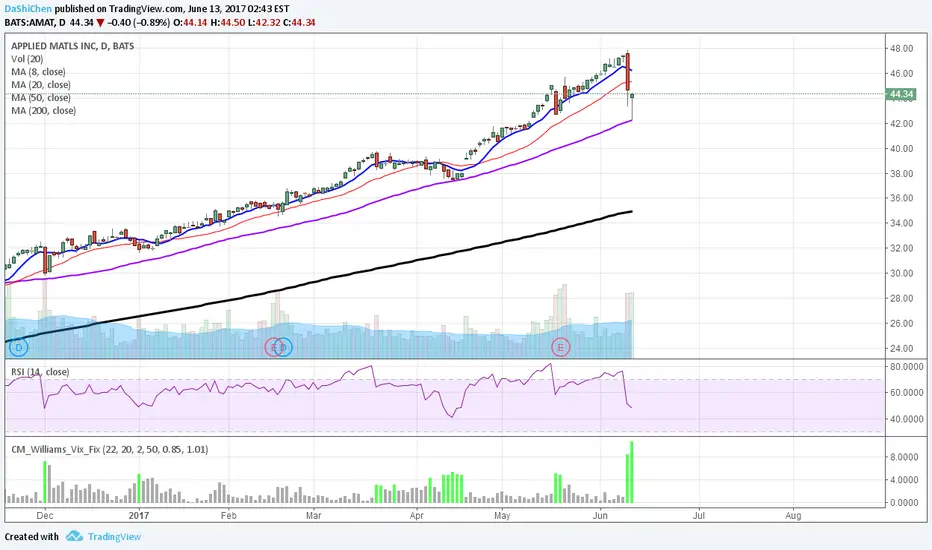Click the Apr label on the time axis

[417, 516]
